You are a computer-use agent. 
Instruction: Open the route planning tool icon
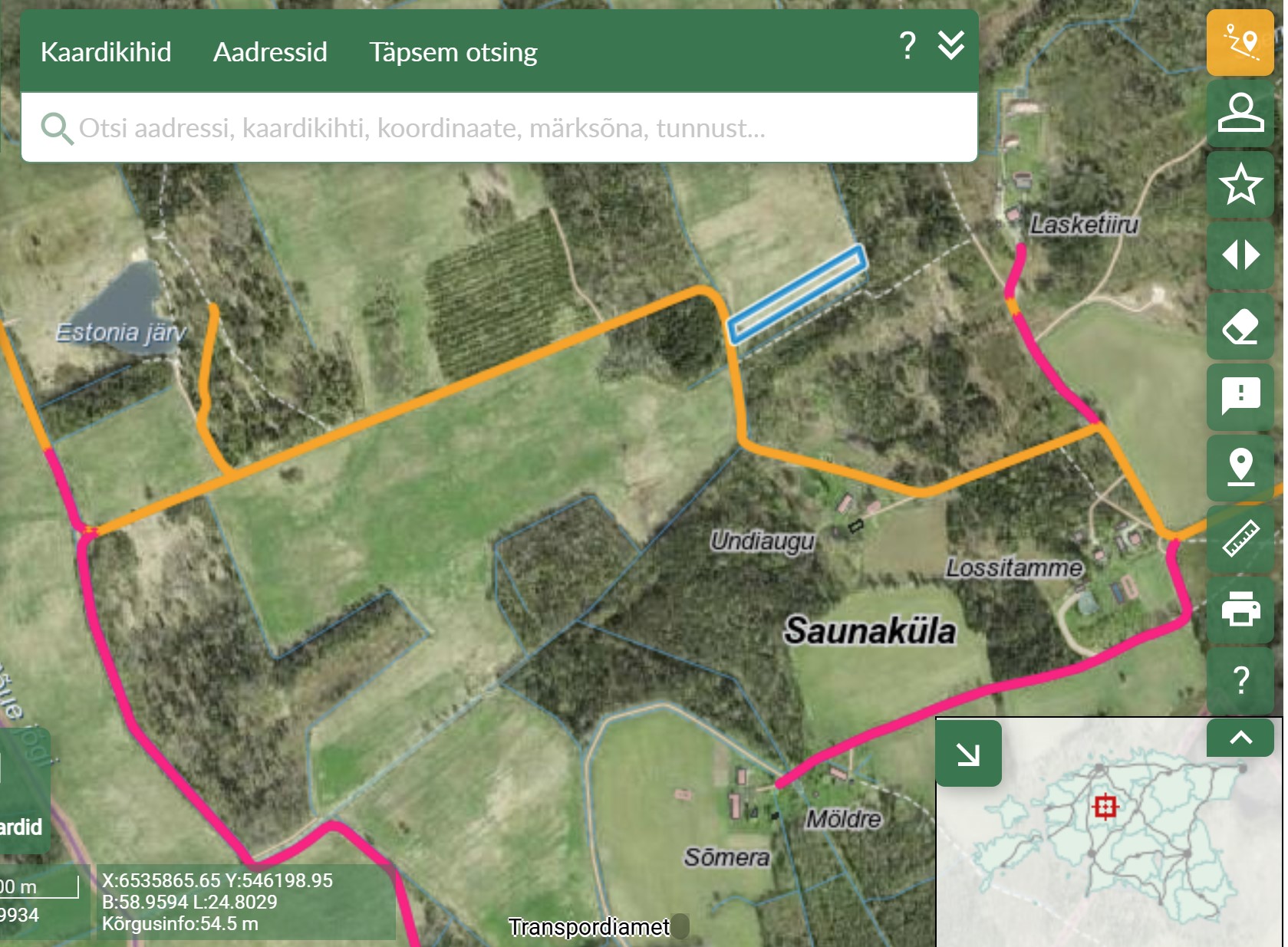pyautogui.click(x=1240, y=43)
